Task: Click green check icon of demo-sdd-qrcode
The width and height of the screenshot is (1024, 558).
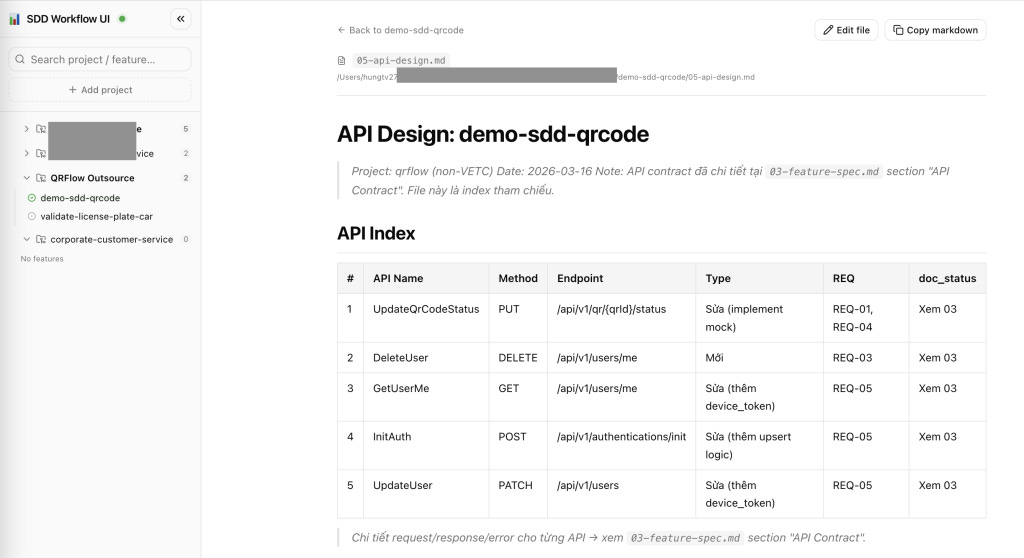Action: [31, 198]
